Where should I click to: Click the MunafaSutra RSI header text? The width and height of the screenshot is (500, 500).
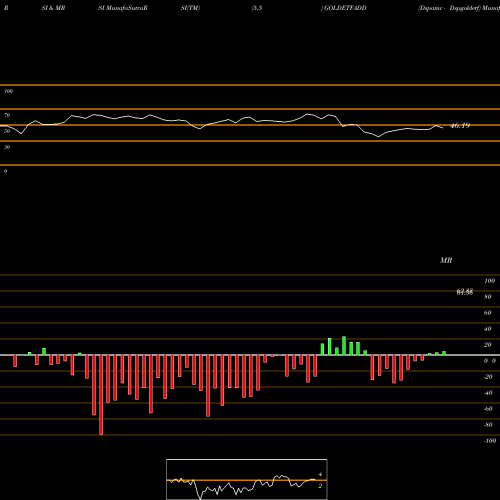pyautogui.click(x=123, y=8)
